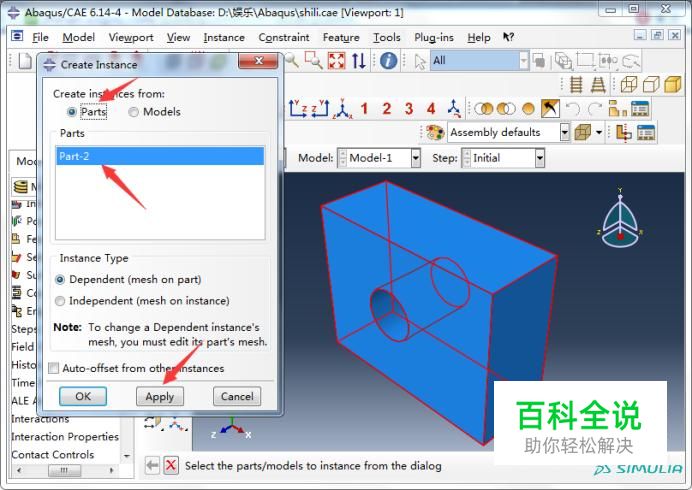Select Interactions in model tree
692x490 pixels.
tap(40, 418)
